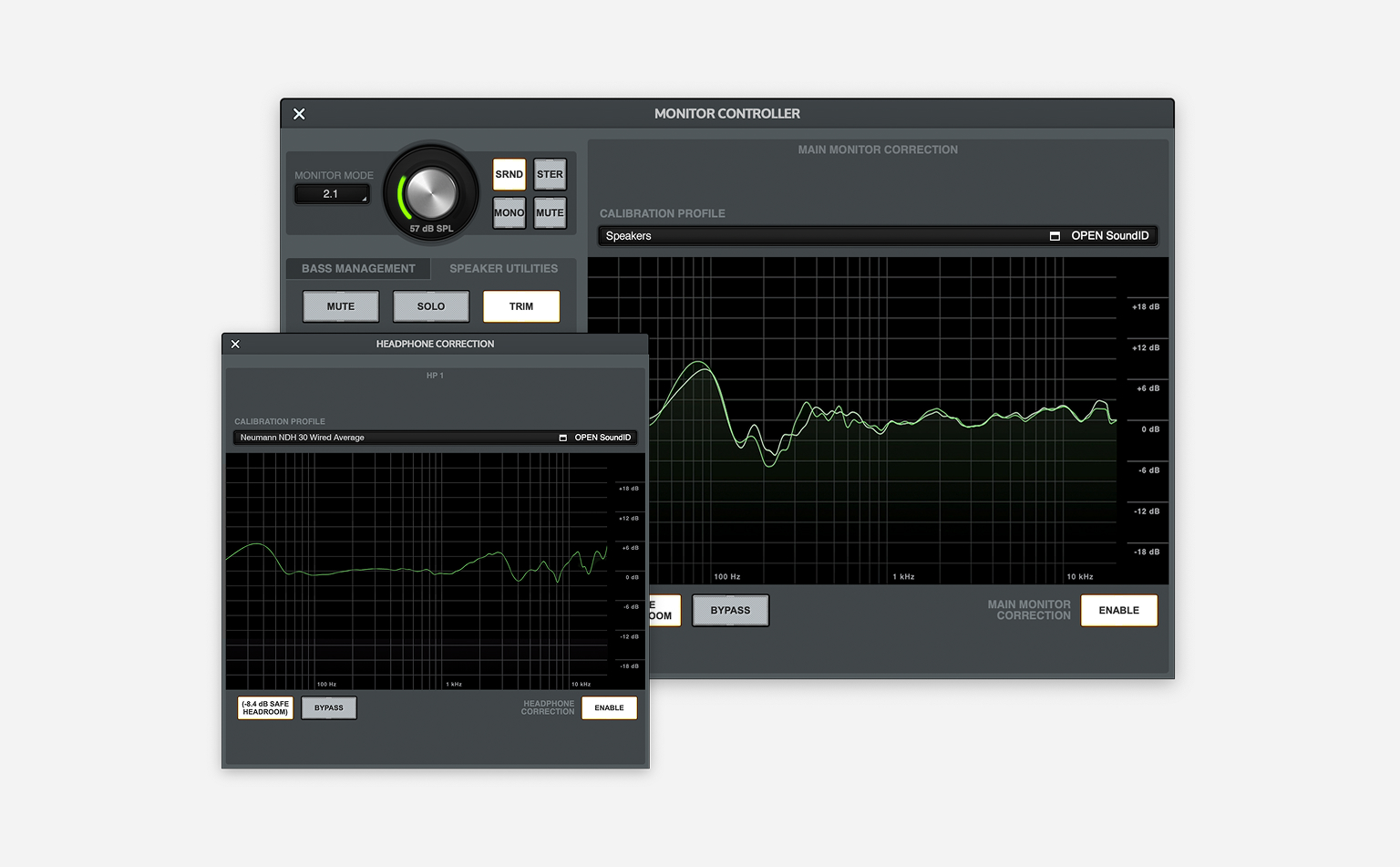Close the Headphone Correction panel
The height and width of the screenshot is (867, 1400).
235,344
